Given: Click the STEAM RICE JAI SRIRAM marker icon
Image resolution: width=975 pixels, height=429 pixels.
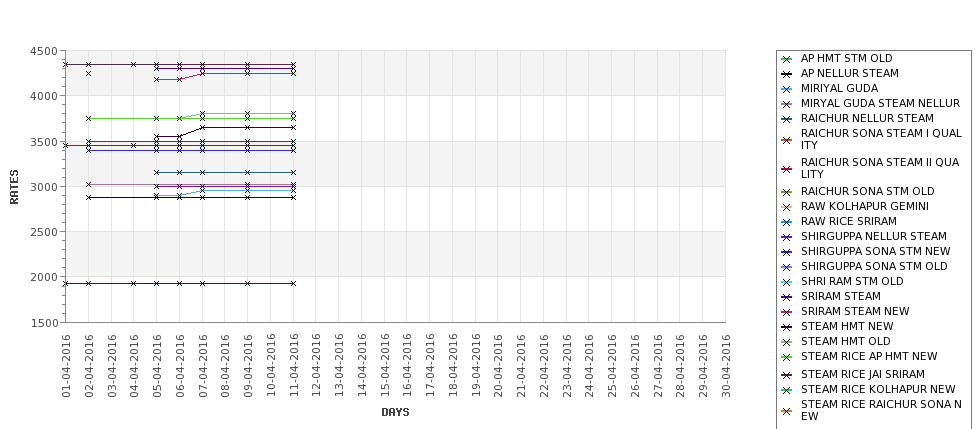Looking at the screenshot, I should [x=787, y=375].
